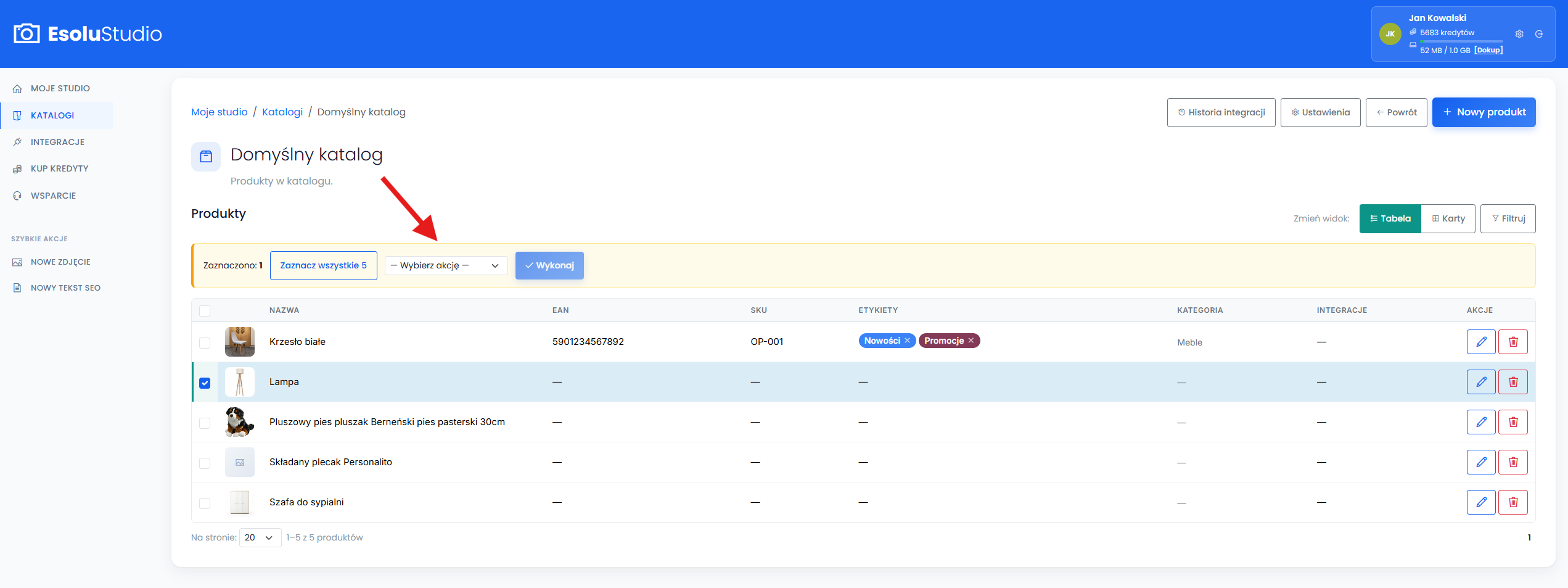Expand the Na stronie page-size dropdown
The width and height of the screenshot is (1568, 588).
point(260,537)
